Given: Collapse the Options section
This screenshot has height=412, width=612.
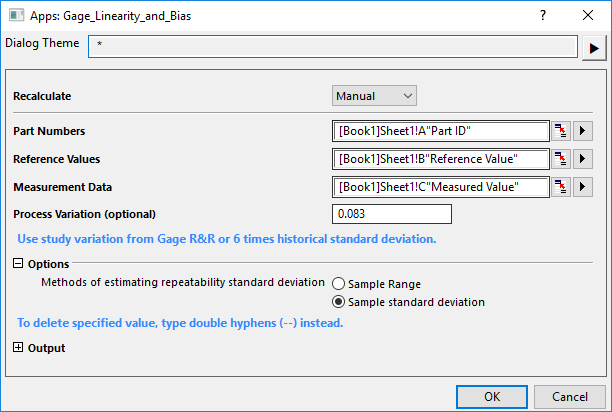Looking at the screenshot, I should (x=18, y=264).
